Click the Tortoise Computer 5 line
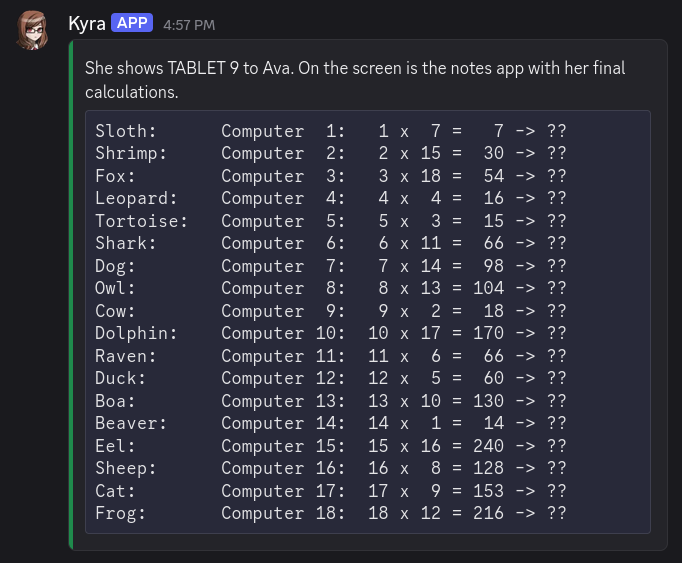 pyautogui.click(x=331, y=221)
